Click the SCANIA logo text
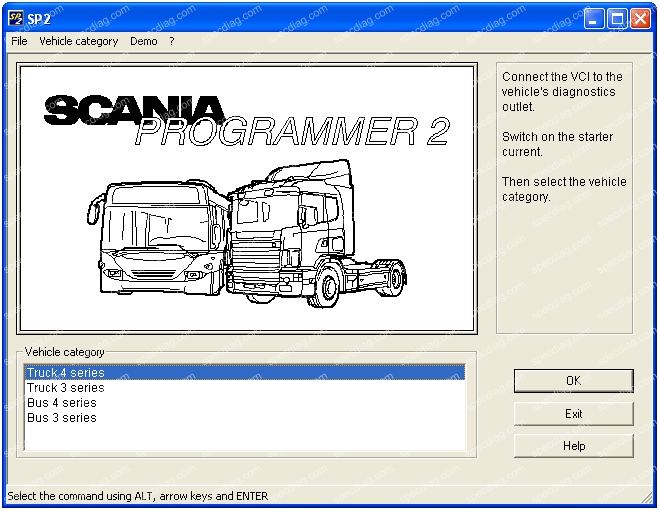This screenshot has width=659, height=511. point(135,109)
